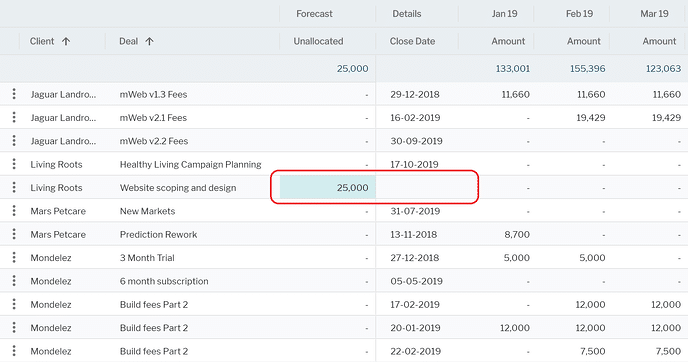The height and width of the screenshot is (362, 688).
Task: Select Healthy Living Campaign Planning deal
Action: (190, 165)
